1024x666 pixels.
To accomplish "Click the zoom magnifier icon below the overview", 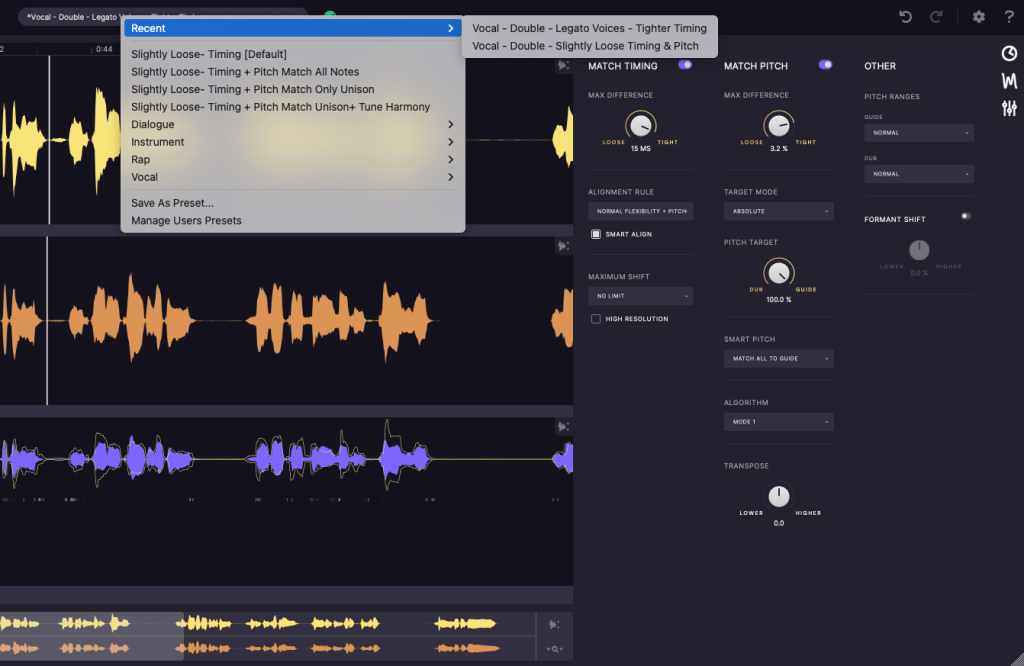I will point(554,649).
